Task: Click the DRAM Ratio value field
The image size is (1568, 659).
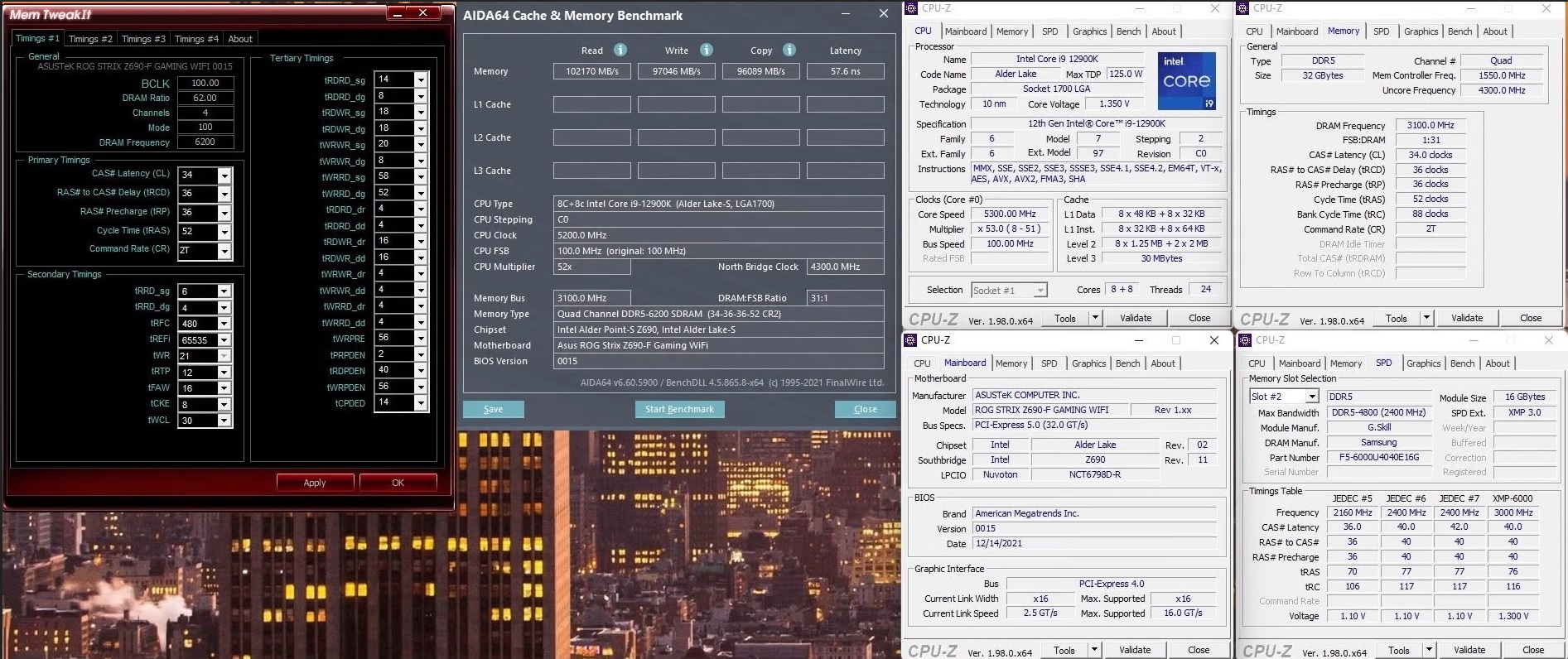Action: (x=205, y=98)
